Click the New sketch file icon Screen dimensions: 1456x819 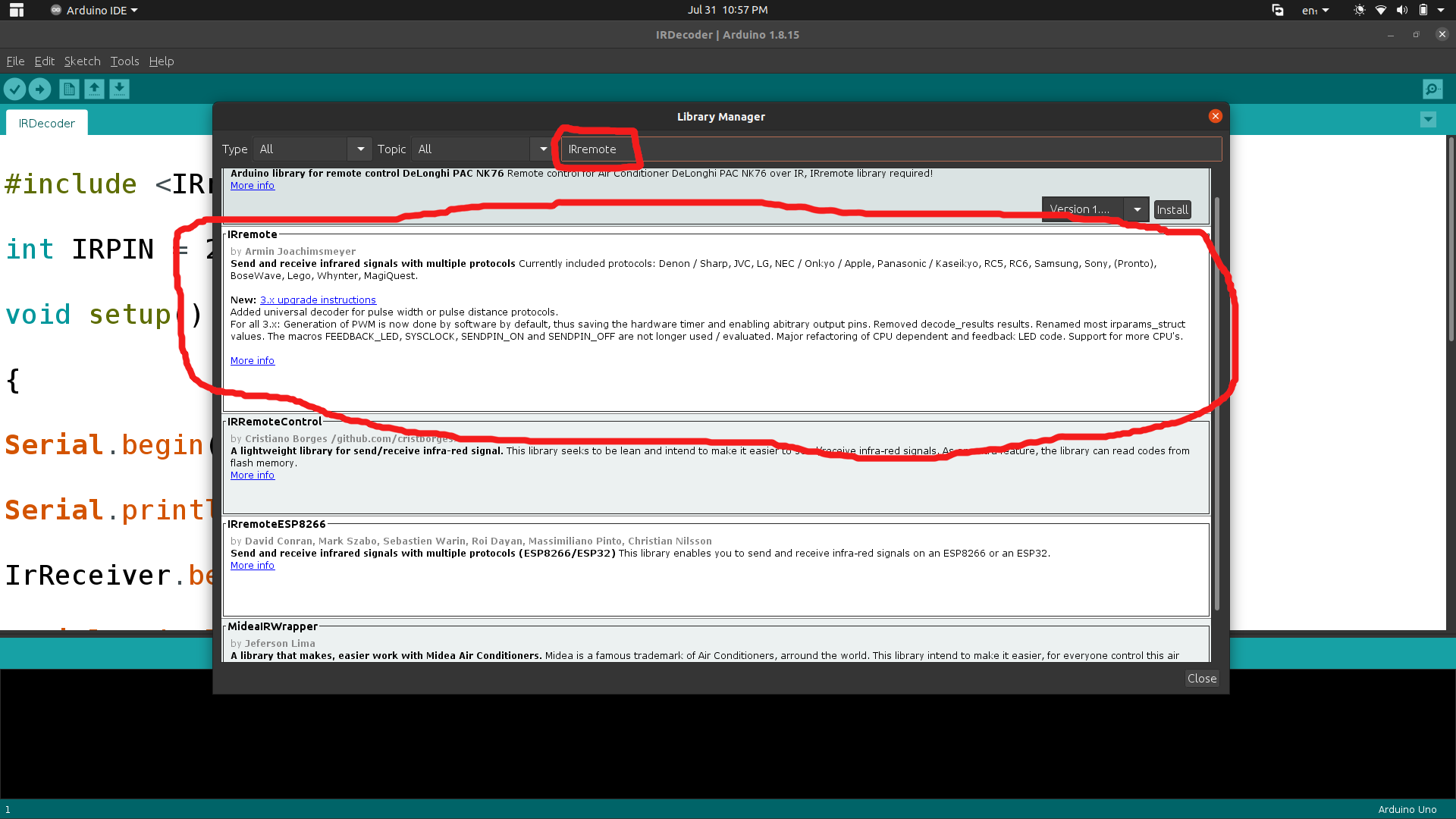(69, 89)
